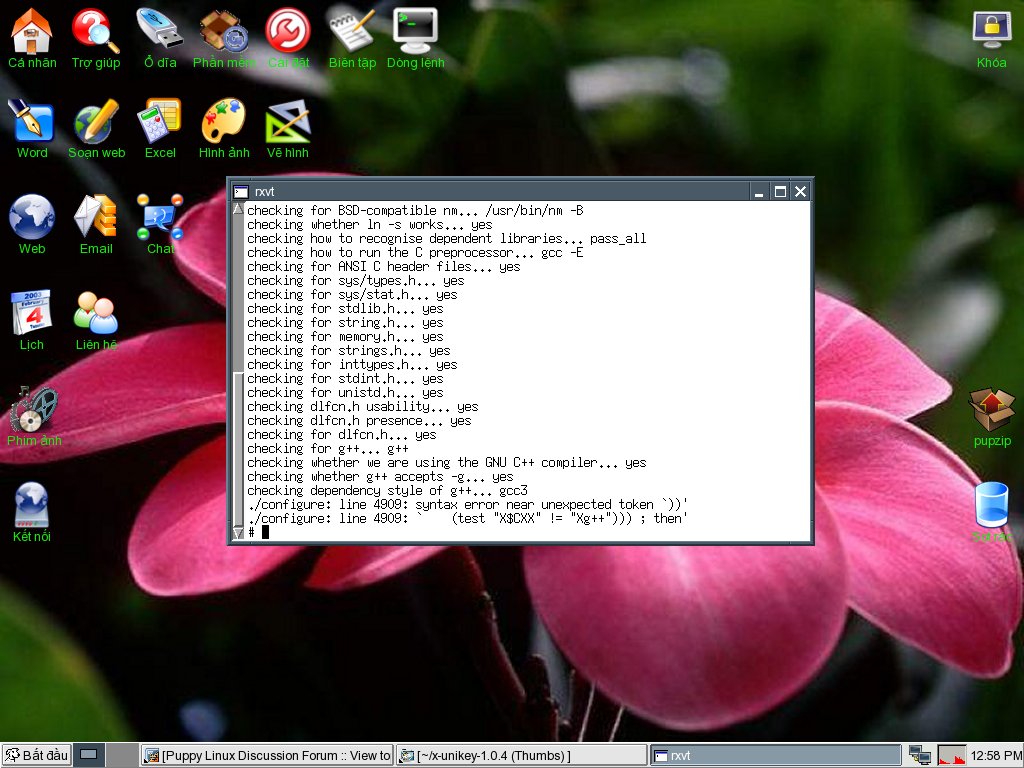
Task: Click the red CPU load graph tray icon
Action: coord(951,756)
